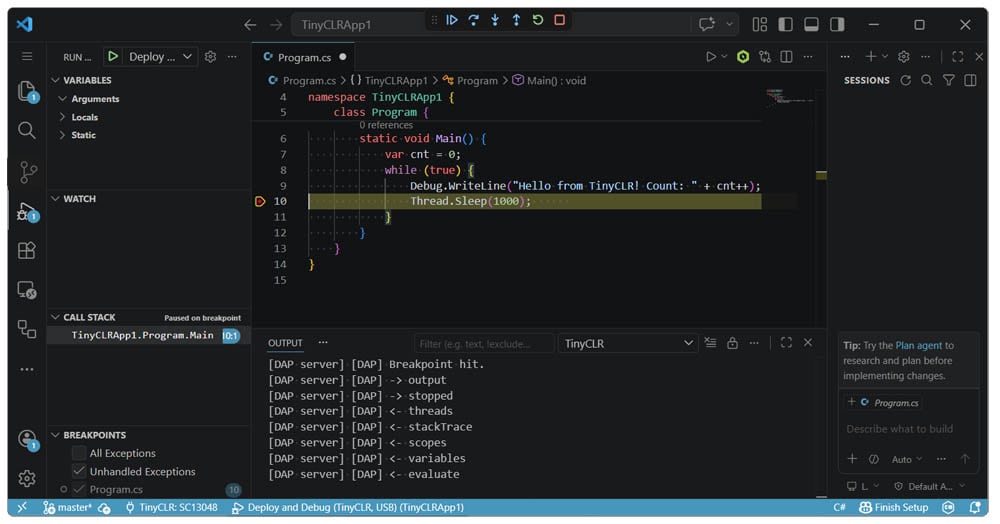1000x524 pixels.
Task: Open Source Control view in activity bar
Action: click(x=27, y=172)
